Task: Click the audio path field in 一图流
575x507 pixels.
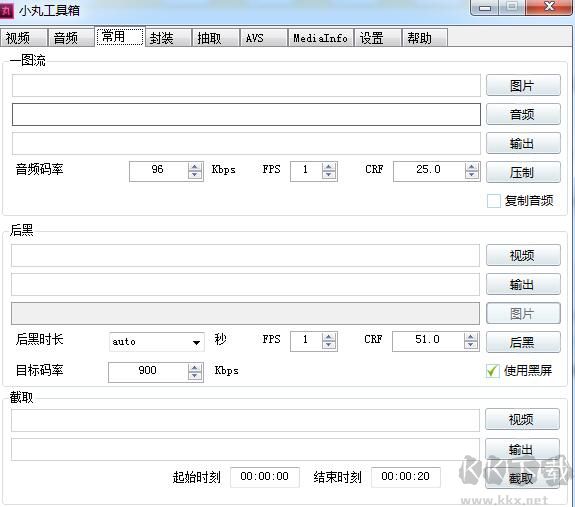Action: [x=246, y=114]
